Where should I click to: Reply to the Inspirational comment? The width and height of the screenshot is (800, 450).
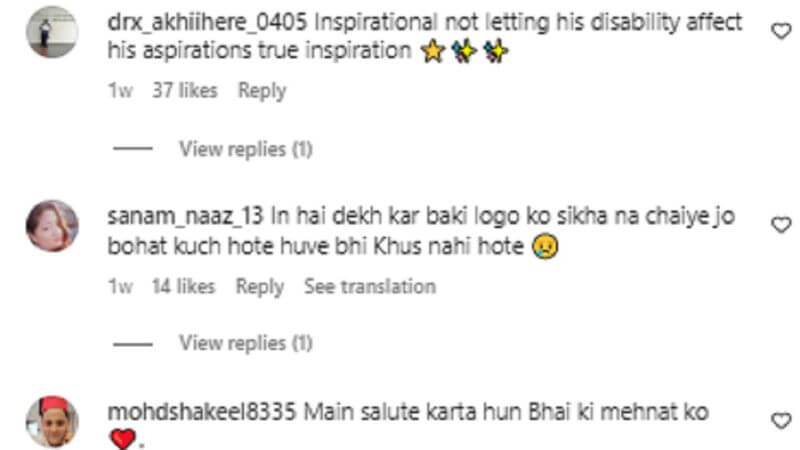(x=262, y=91)
